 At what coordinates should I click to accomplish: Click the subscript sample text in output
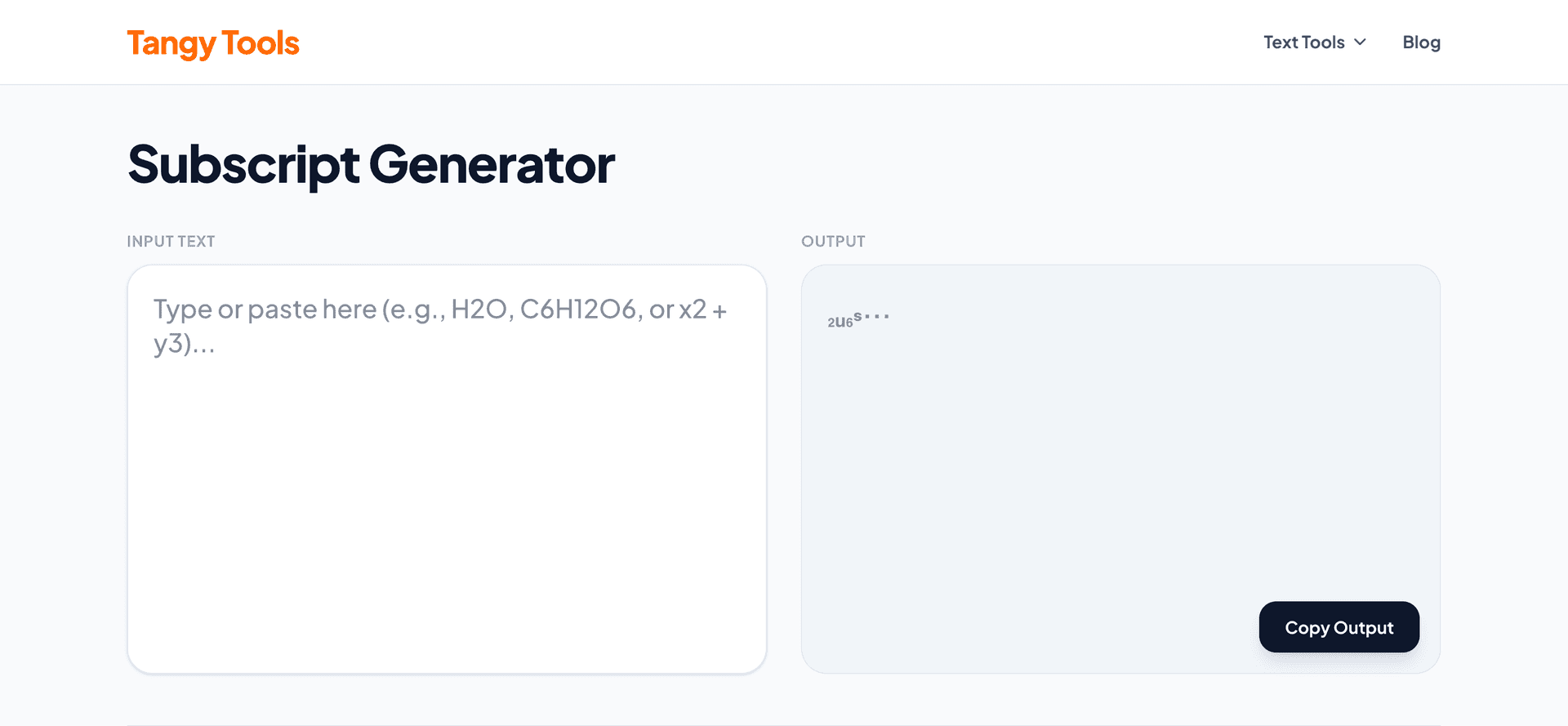pyautogui.click(x=857, y=319)
